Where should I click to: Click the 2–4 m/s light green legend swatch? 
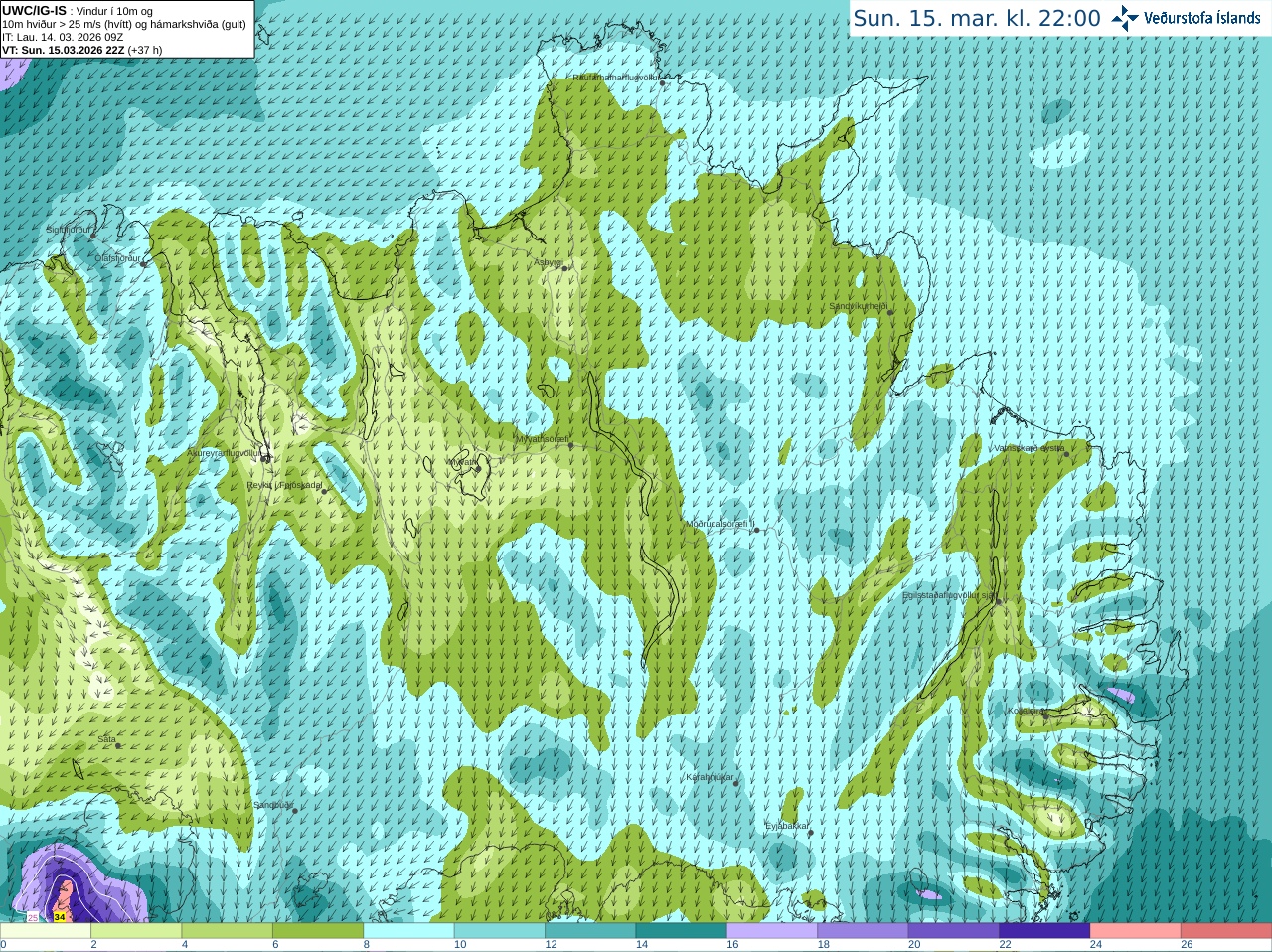click(136, 931)
